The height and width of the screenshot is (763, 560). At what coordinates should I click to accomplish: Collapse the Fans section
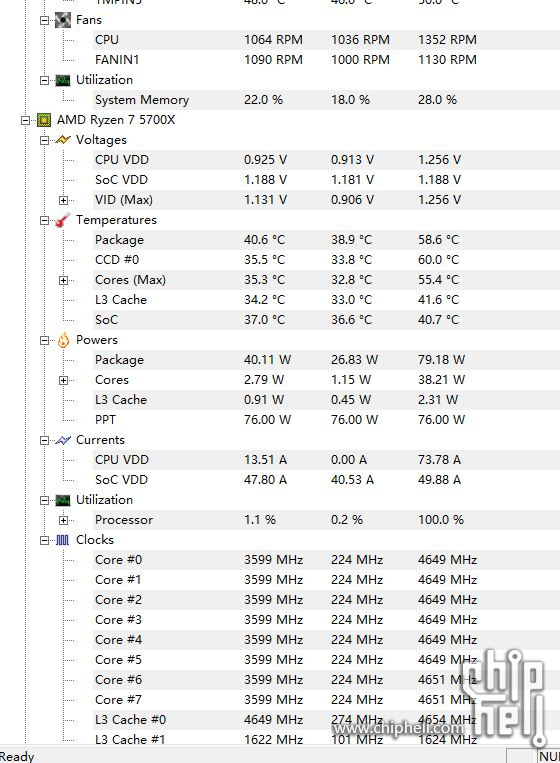point(44,20)
